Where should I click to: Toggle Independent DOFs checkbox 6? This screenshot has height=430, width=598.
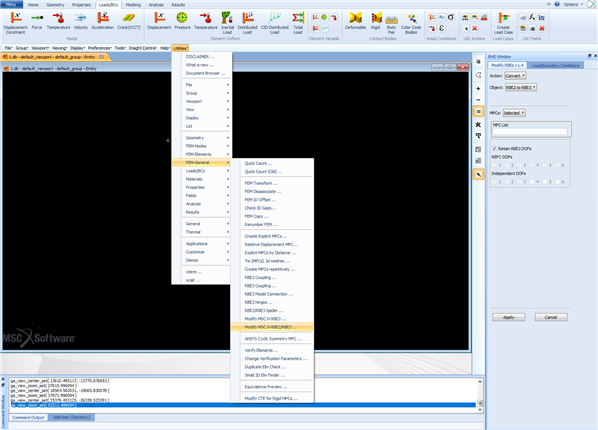(x=558, y=182)
